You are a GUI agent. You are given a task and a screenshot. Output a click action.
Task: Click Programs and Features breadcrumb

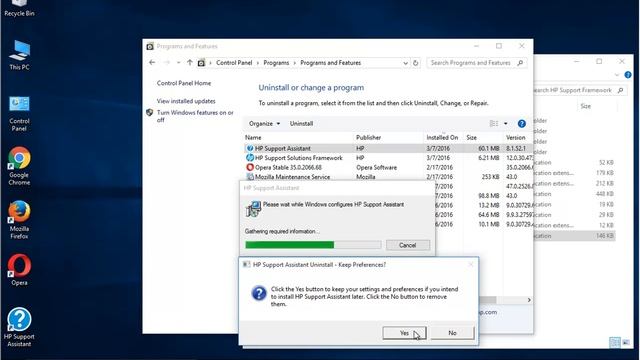pyautogui.click(x=331, y=63)
